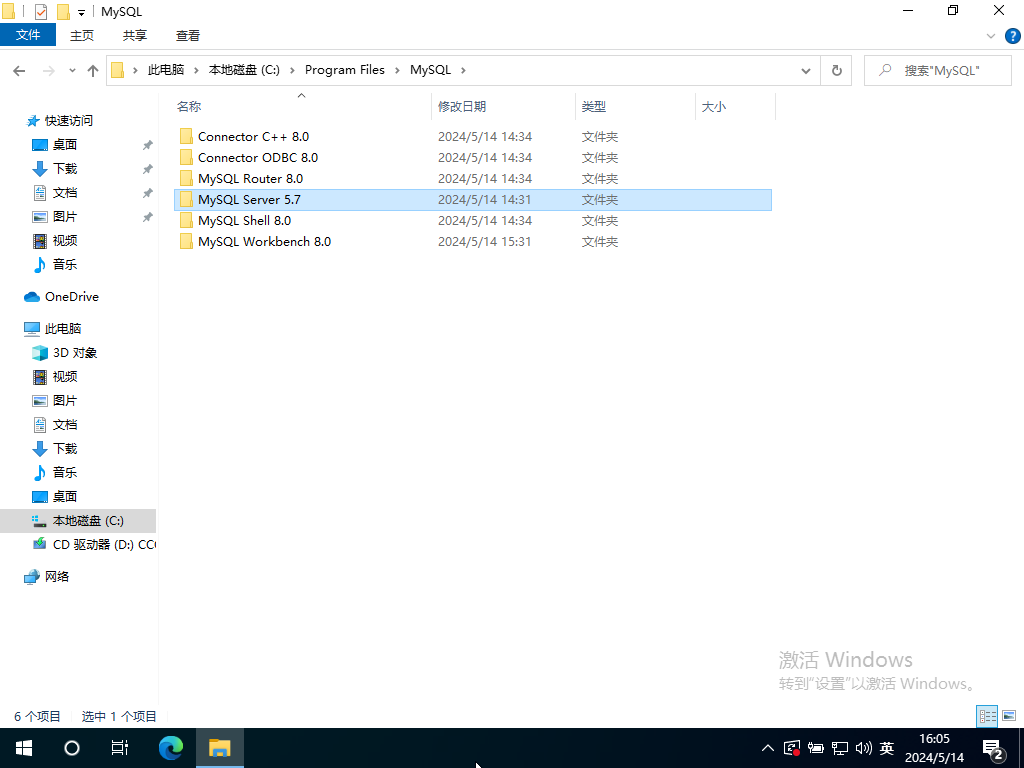Expand the address bar history dropdown
1024x768 pixels.
coord(806,71)
